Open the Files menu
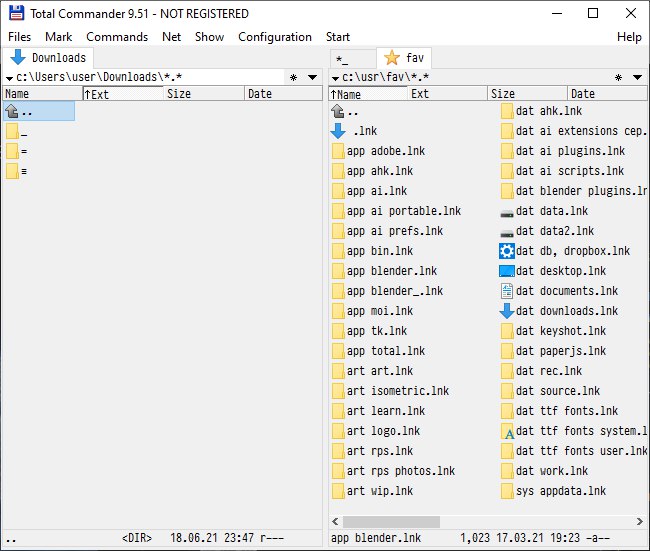The height and width of the screenshot is (551, 650). click(19, 37)
